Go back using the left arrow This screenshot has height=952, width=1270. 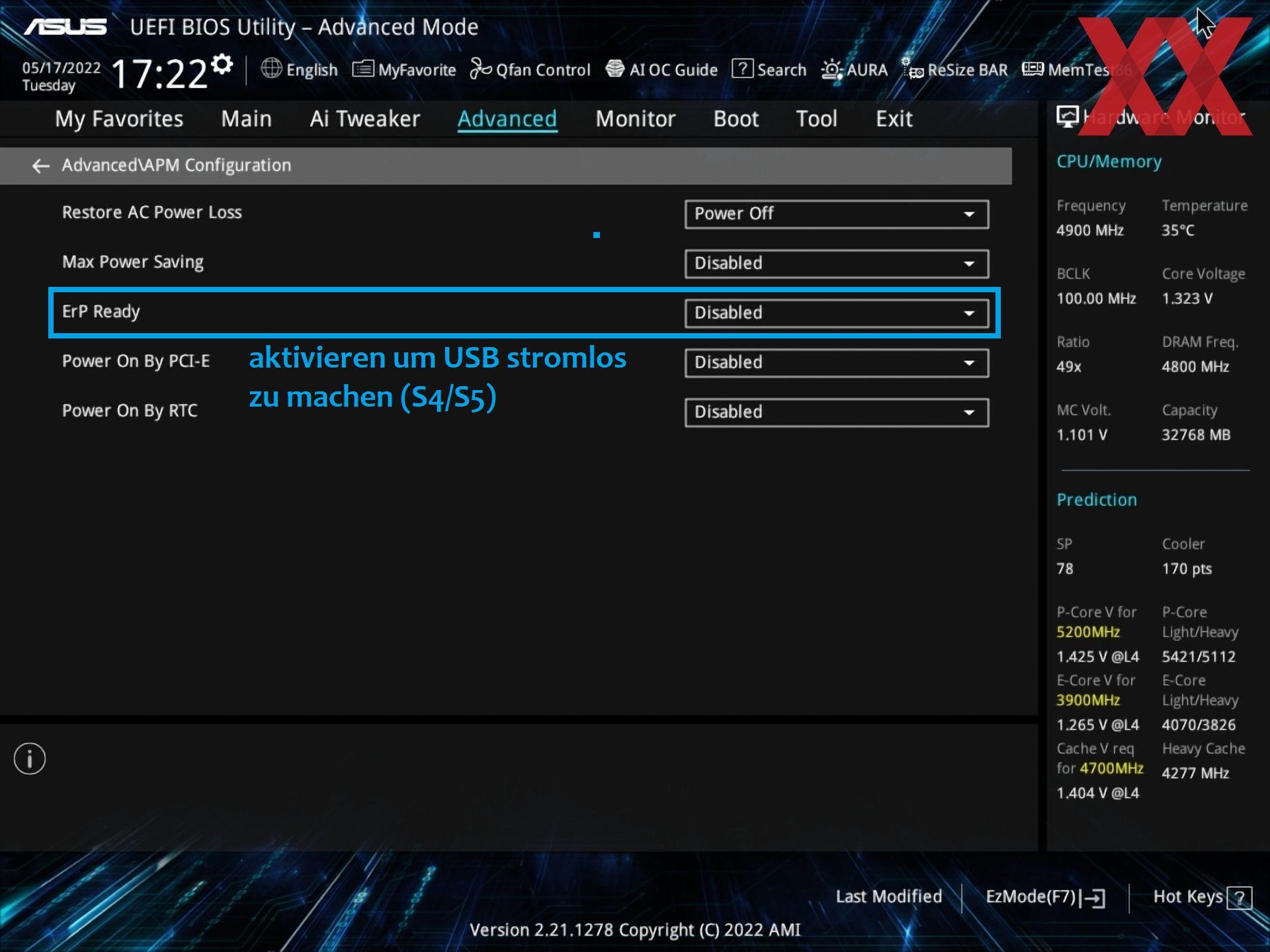point(41,165)
